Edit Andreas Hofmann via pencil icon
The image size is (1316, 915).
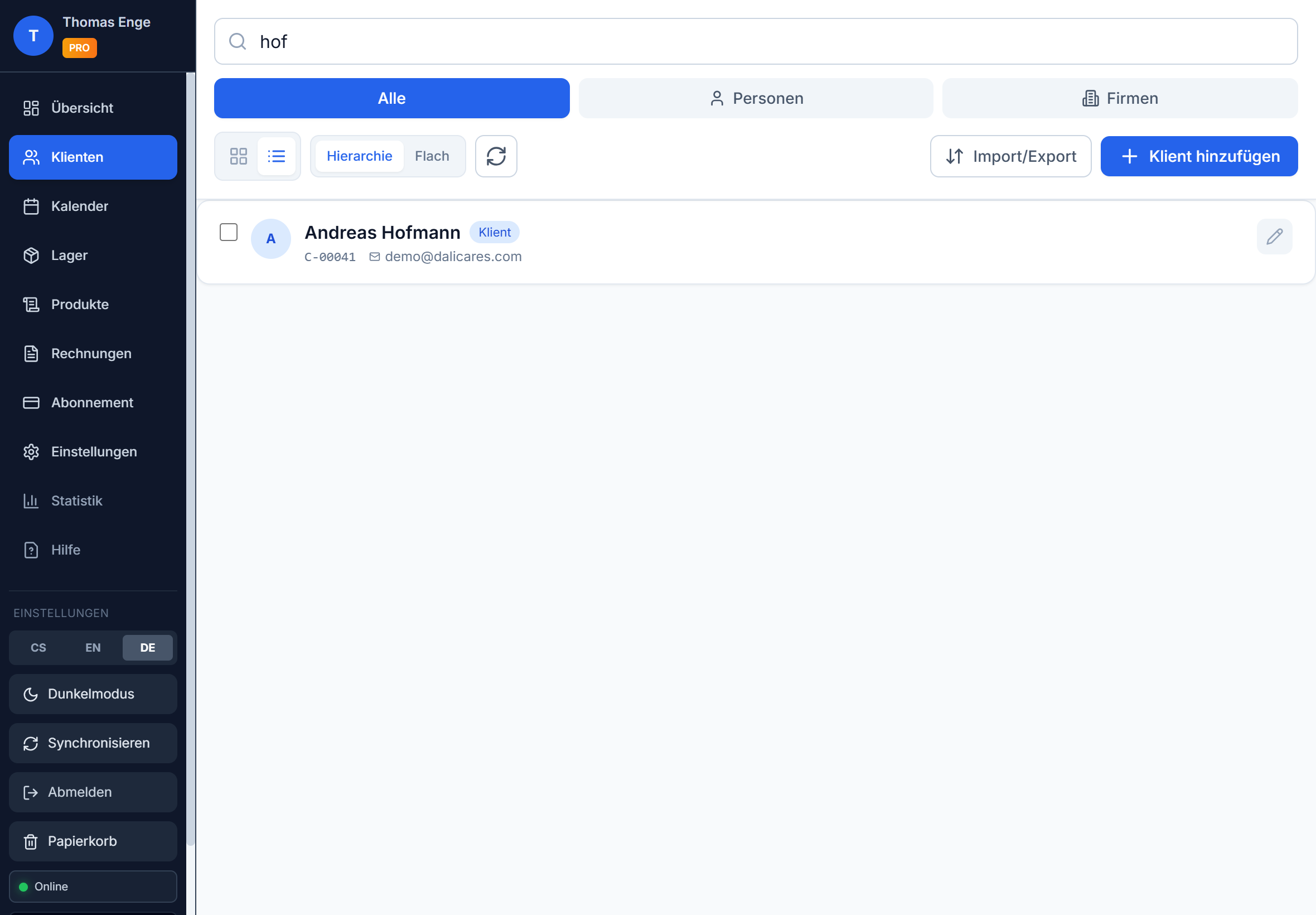click(x=1274, y=236)
